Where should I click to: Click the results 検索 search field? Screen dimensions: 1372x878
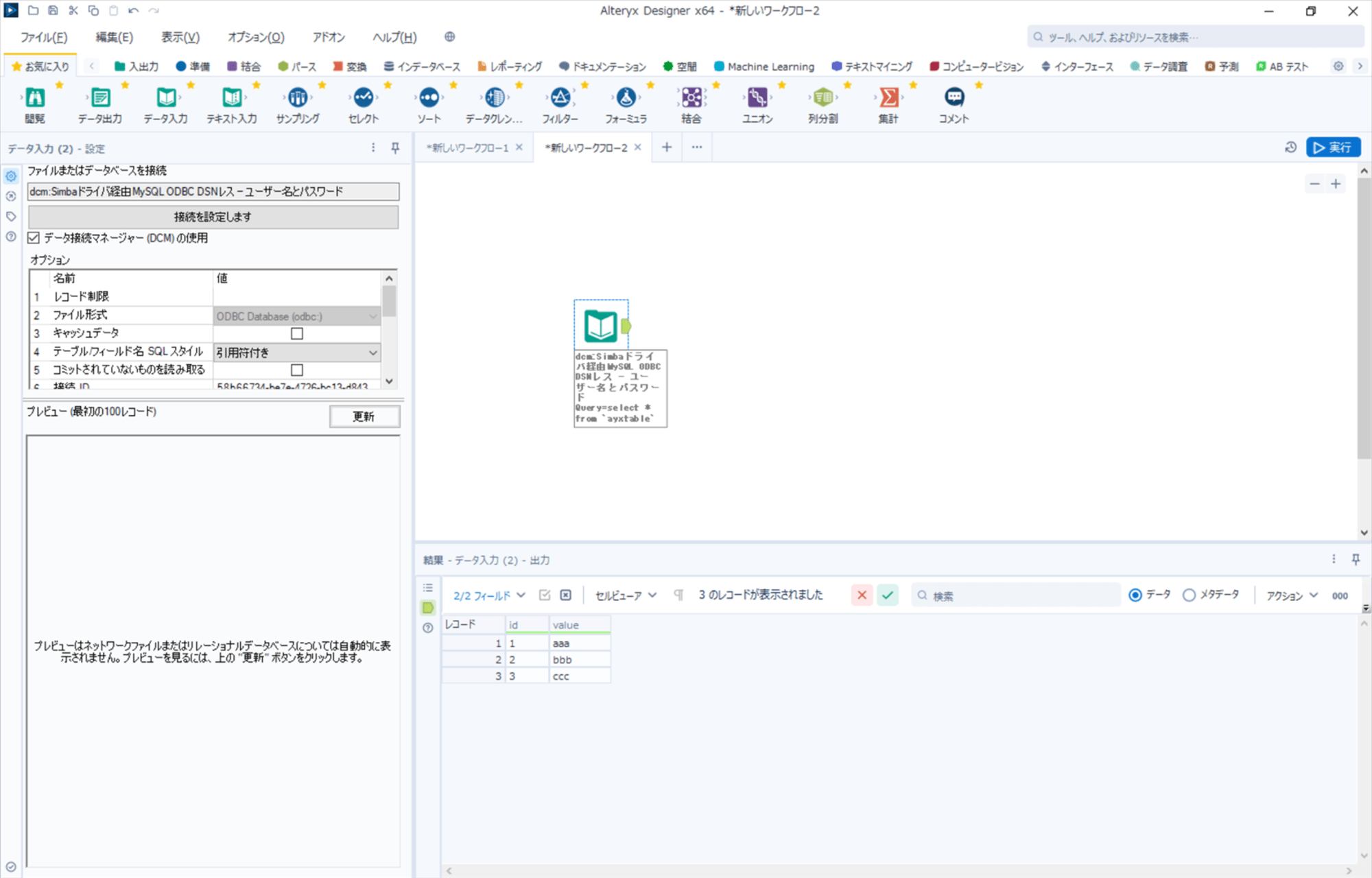click(1016, 595)
